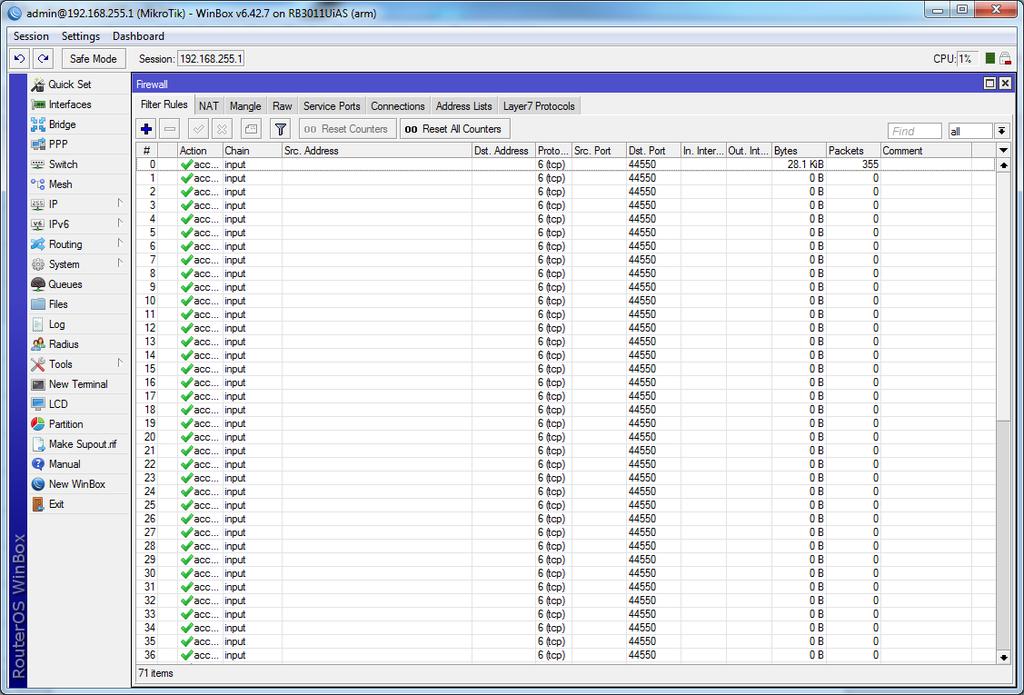
Task: Switch to the Mangle tab
Action: click(246, 106)
